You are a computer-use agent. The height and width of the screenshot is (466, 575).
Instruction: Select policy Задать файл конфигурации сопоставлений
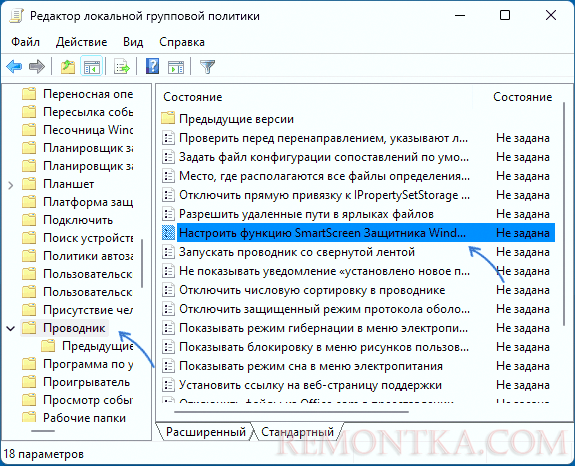pos(324,157)
